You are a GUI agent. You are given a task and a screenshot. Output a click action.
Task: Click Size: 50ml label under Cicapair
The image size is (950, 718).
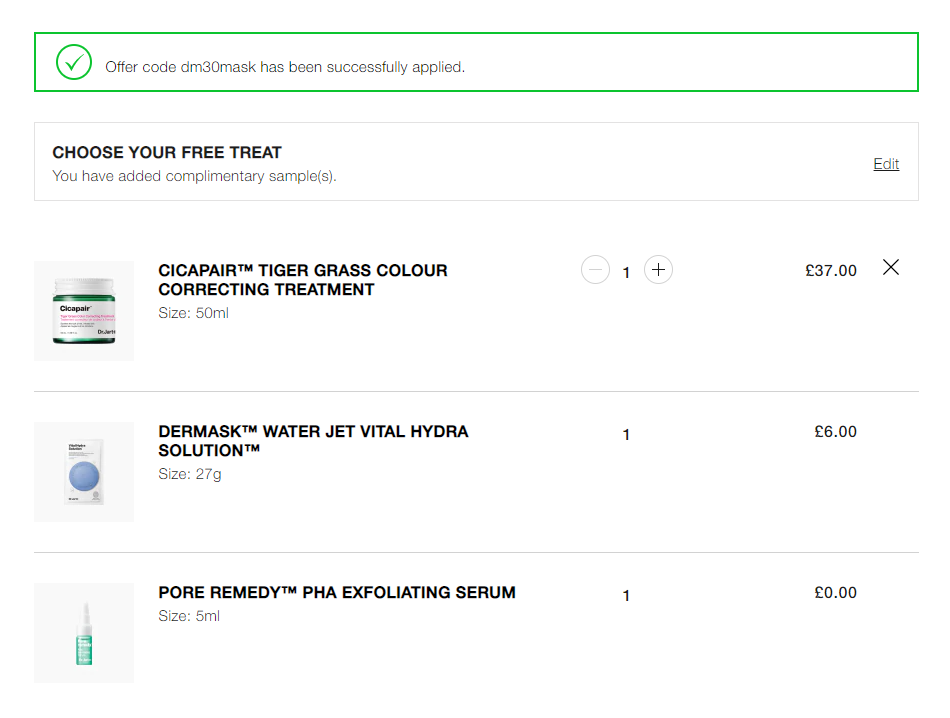pyautogui.click(x=193, y=313)
